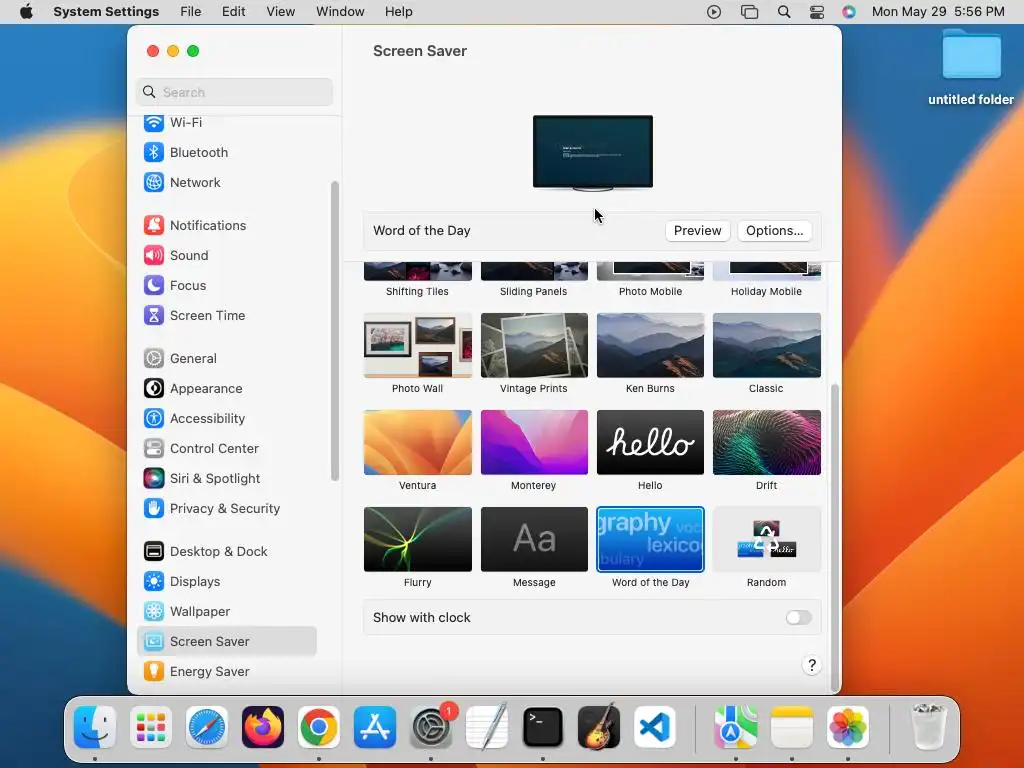1024x768 pixels.
Task: Click the sidebar Search field
Action: pyautogui.click(x=234, y=92)
